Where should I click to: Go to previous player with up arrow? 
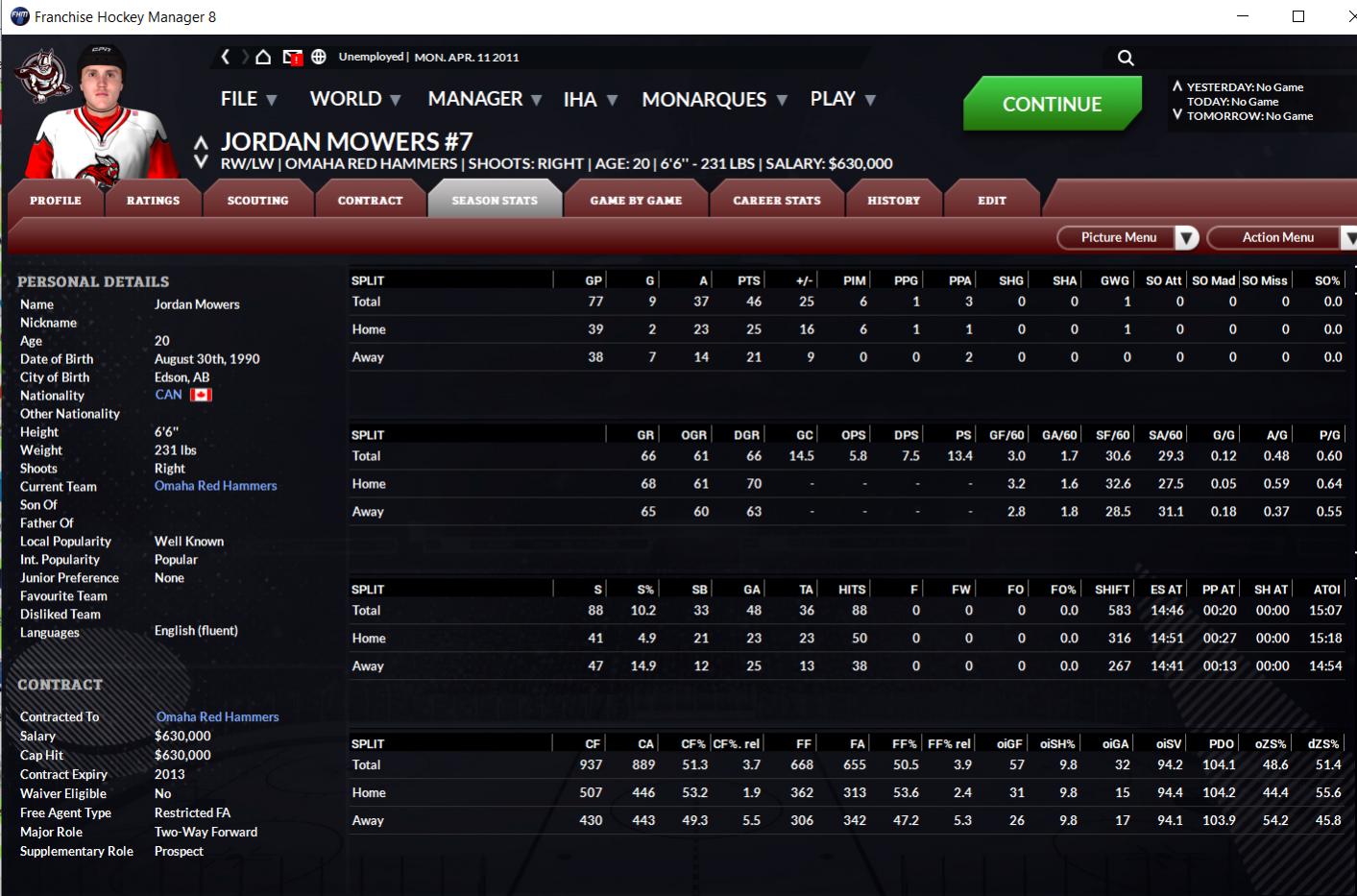click(201, 143)
